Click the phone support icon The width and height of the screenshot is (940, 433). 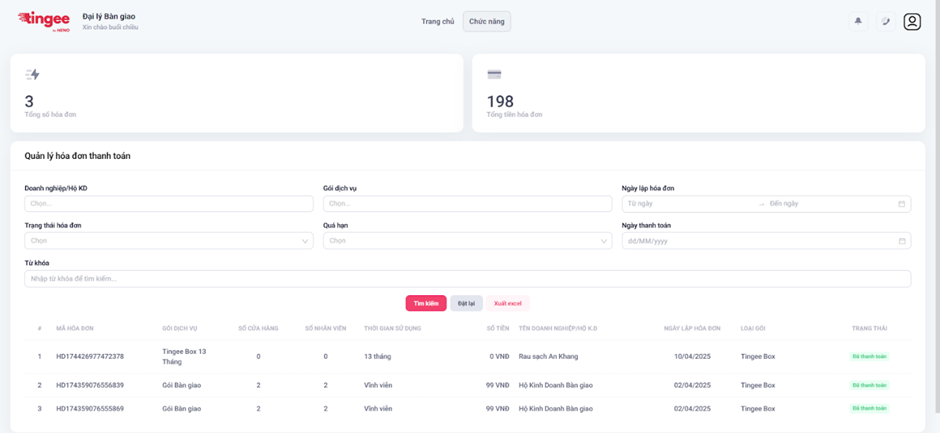[x=885, y=21]
